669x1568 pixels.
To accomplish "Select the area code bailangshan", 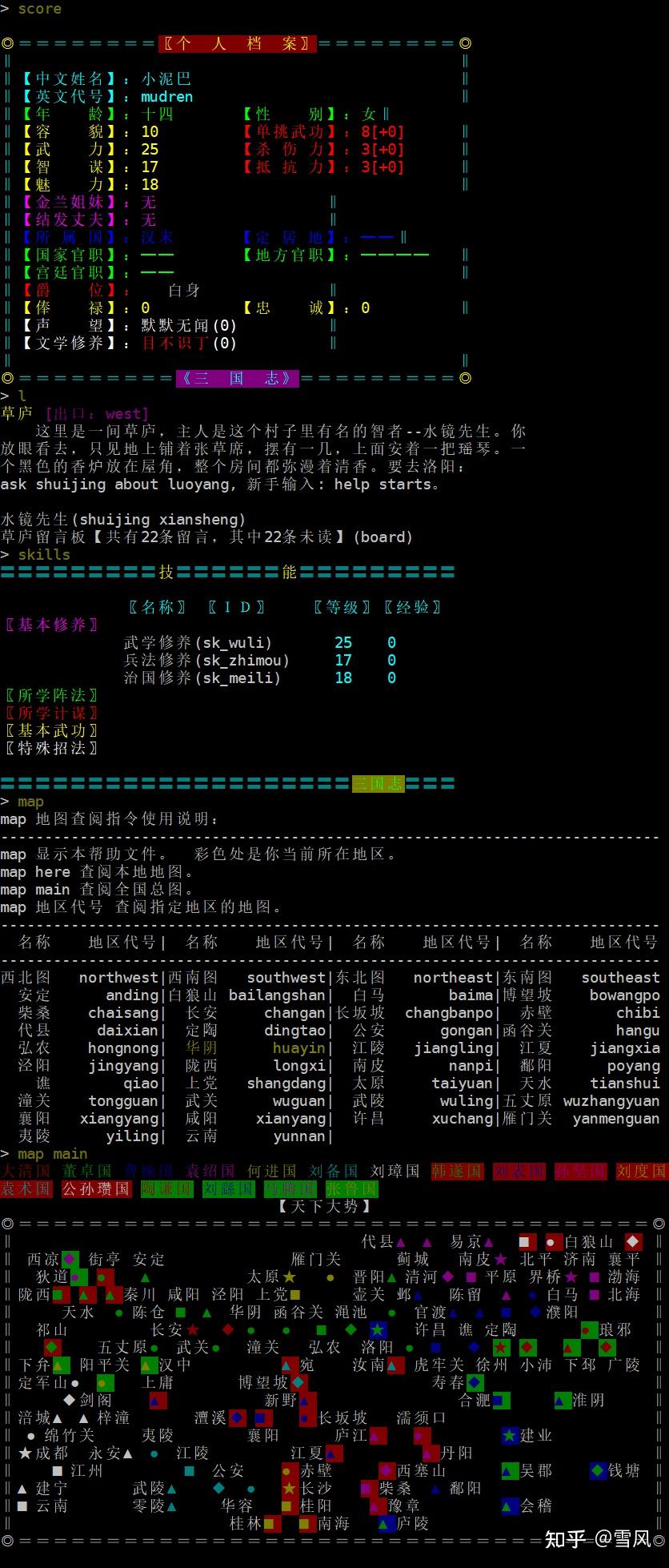I will [277, 995].
